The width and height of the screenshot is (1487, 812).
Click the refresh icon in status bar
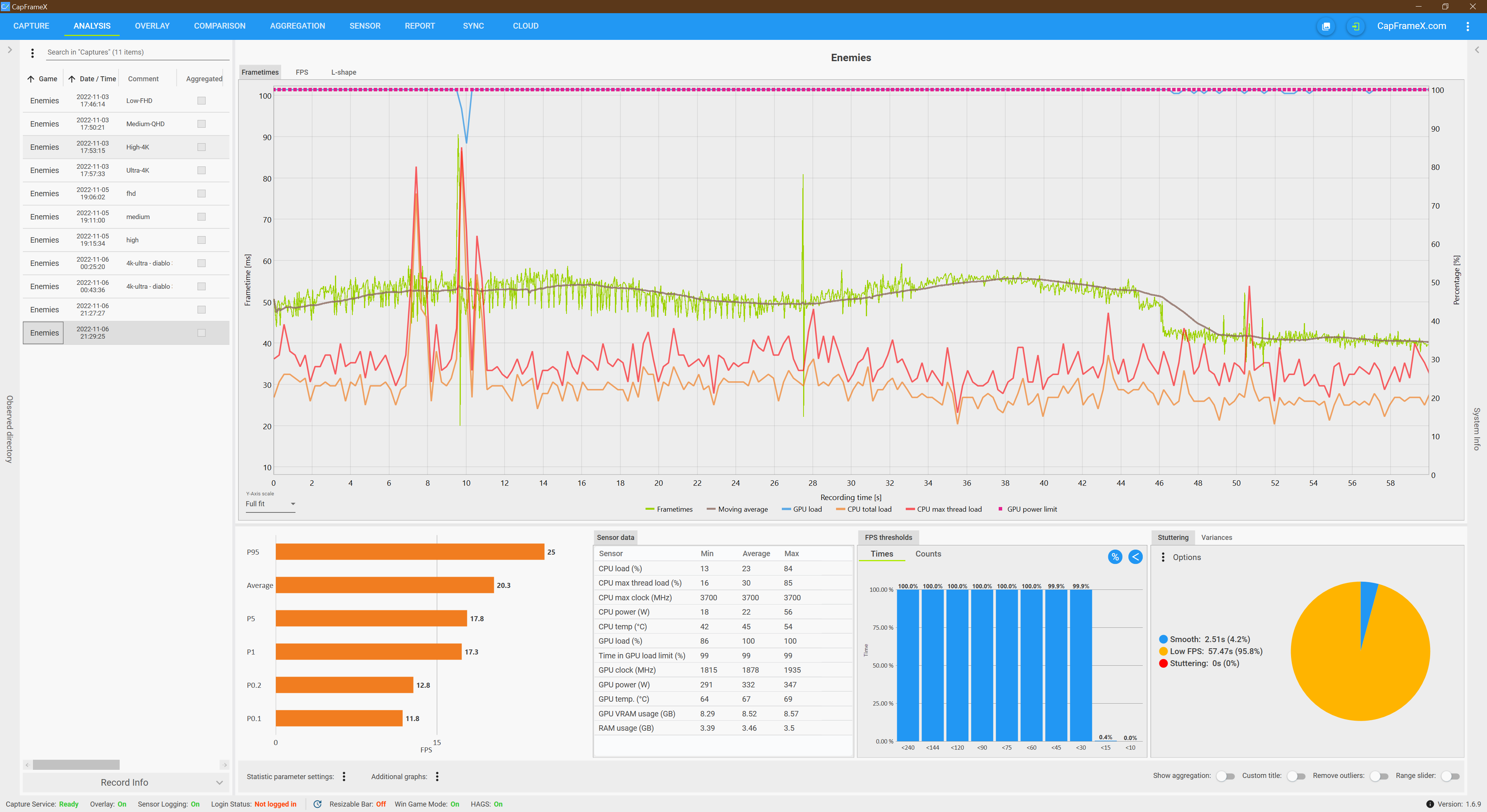click(x=317, y=804)
